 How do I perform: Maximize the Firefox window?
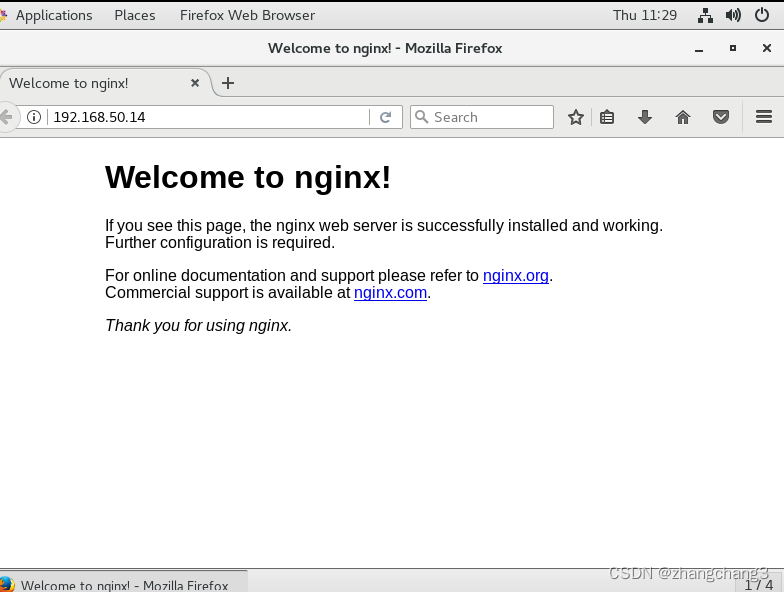point(732,48)
